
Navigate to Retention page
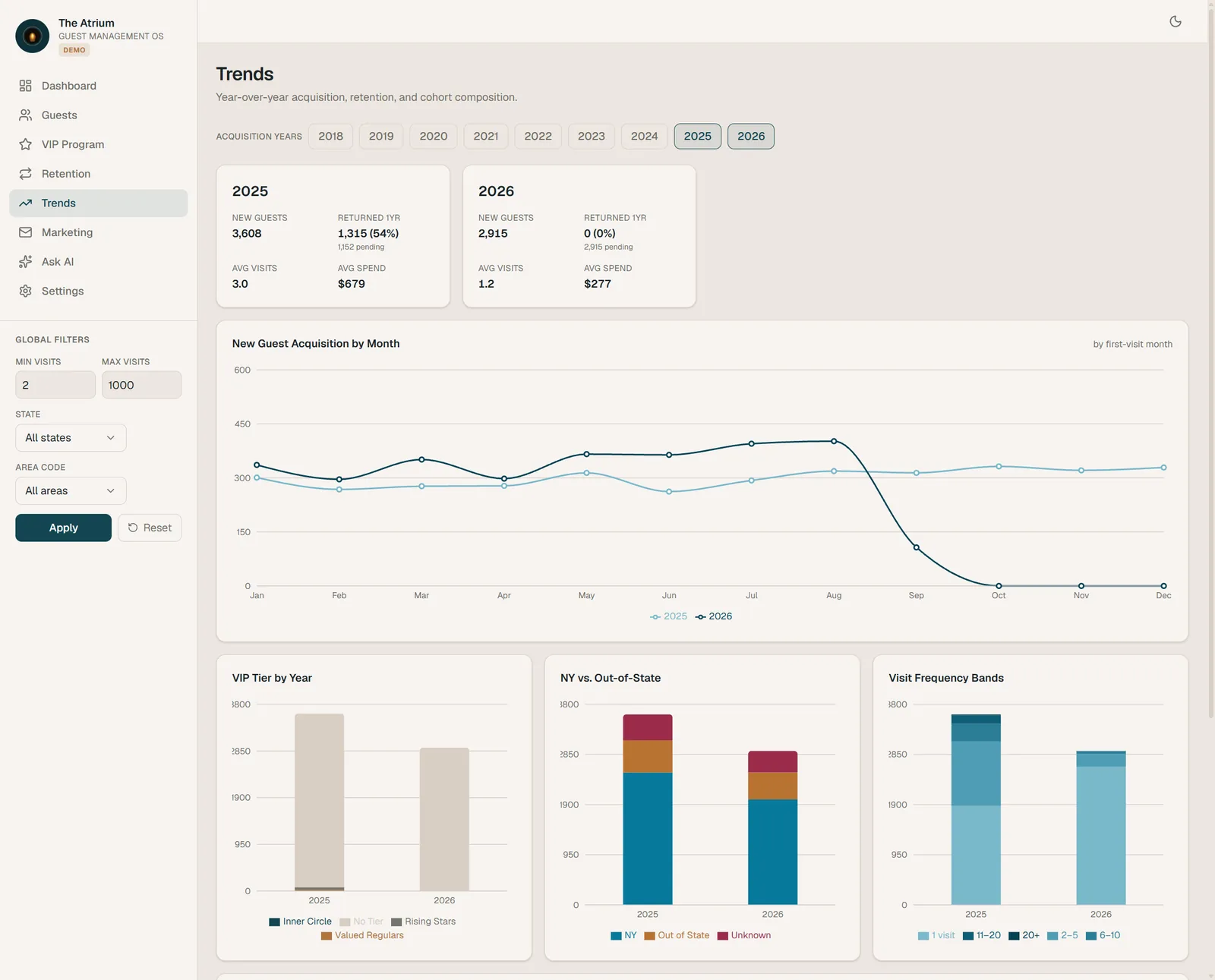click(98, 174)
